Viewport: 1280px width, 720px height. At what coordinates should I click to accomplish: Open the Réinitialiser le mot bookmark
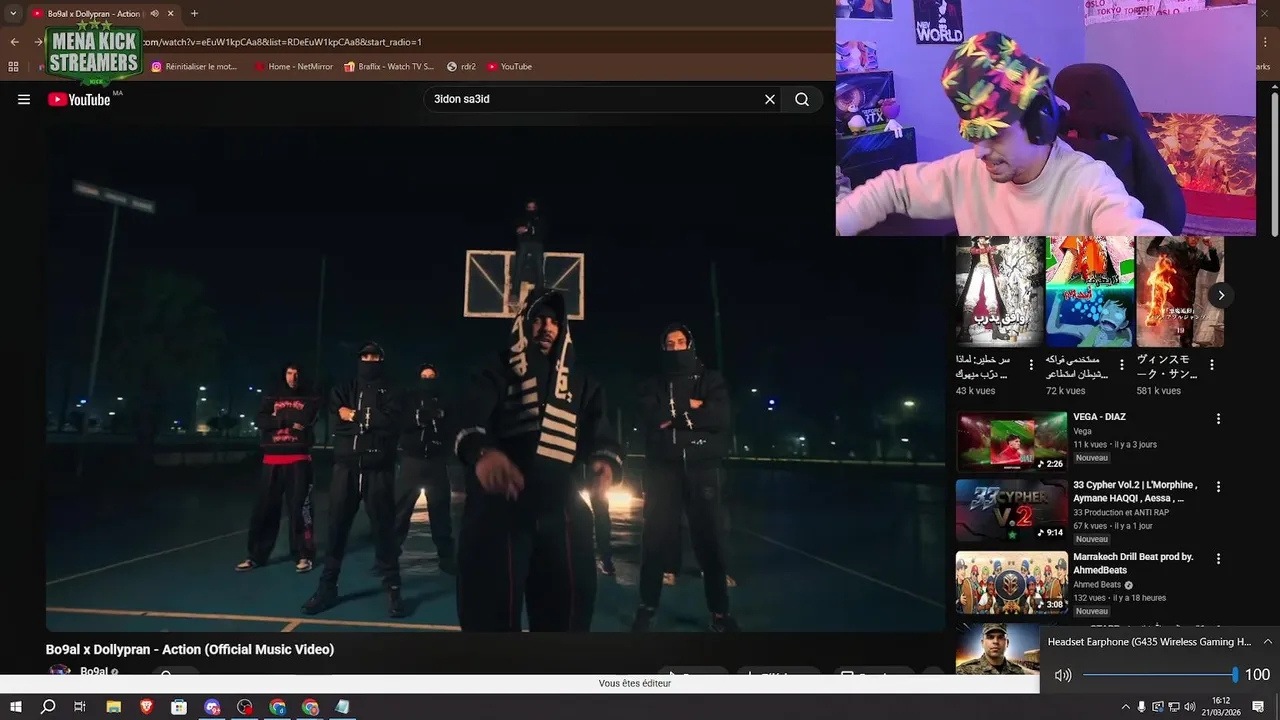195,67
